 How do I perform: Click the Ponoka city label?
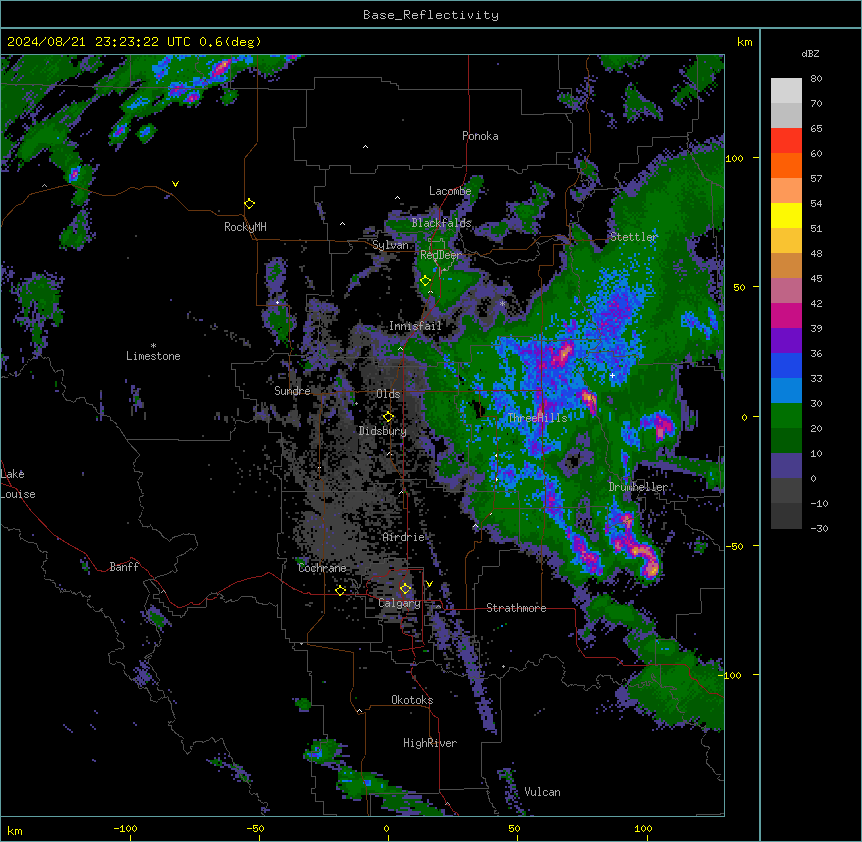480,136
